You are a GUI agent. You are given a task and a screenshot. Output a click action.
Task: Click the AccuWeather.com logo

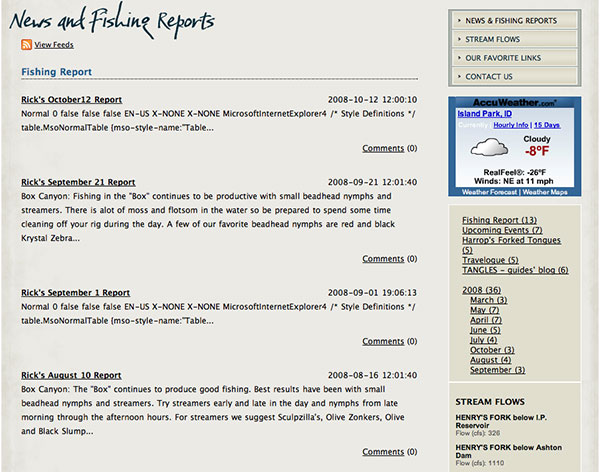515,103
